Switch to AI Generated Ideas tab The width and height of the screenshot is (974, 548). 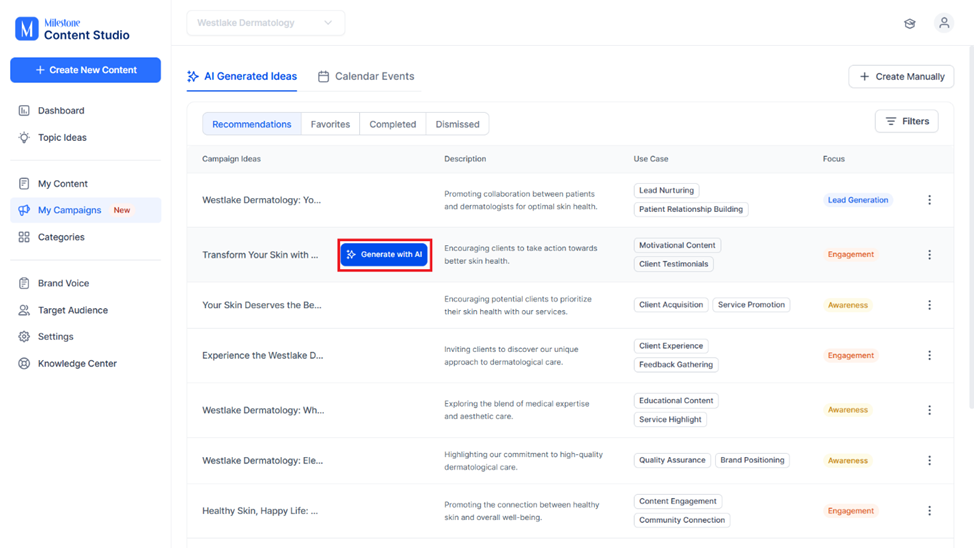[242, 76]
